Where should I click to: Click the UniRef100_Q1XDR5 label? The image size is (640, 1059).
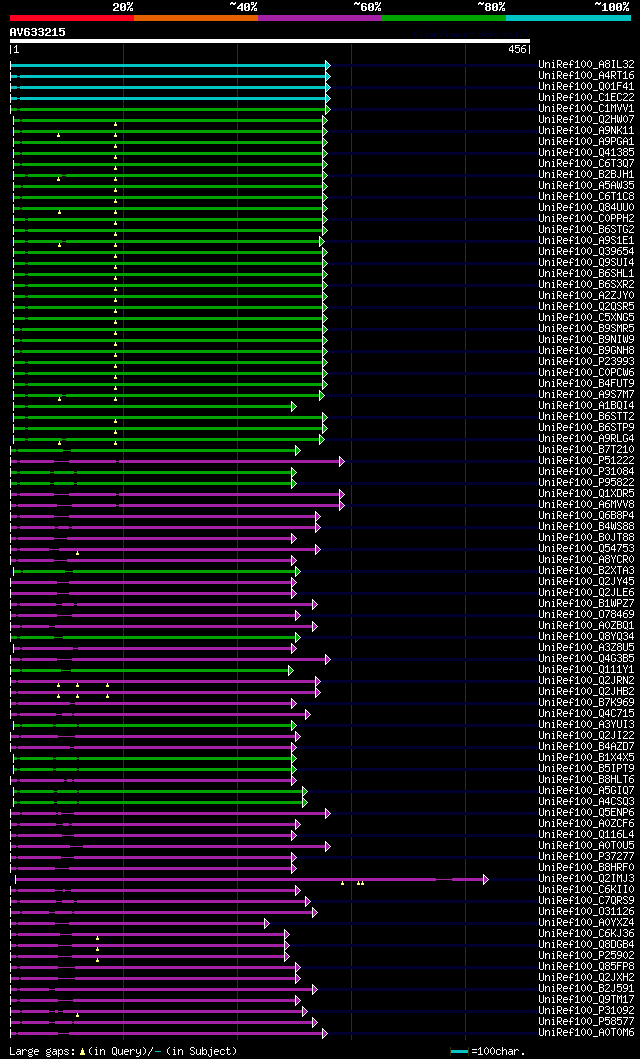click(x=586, y=494)
